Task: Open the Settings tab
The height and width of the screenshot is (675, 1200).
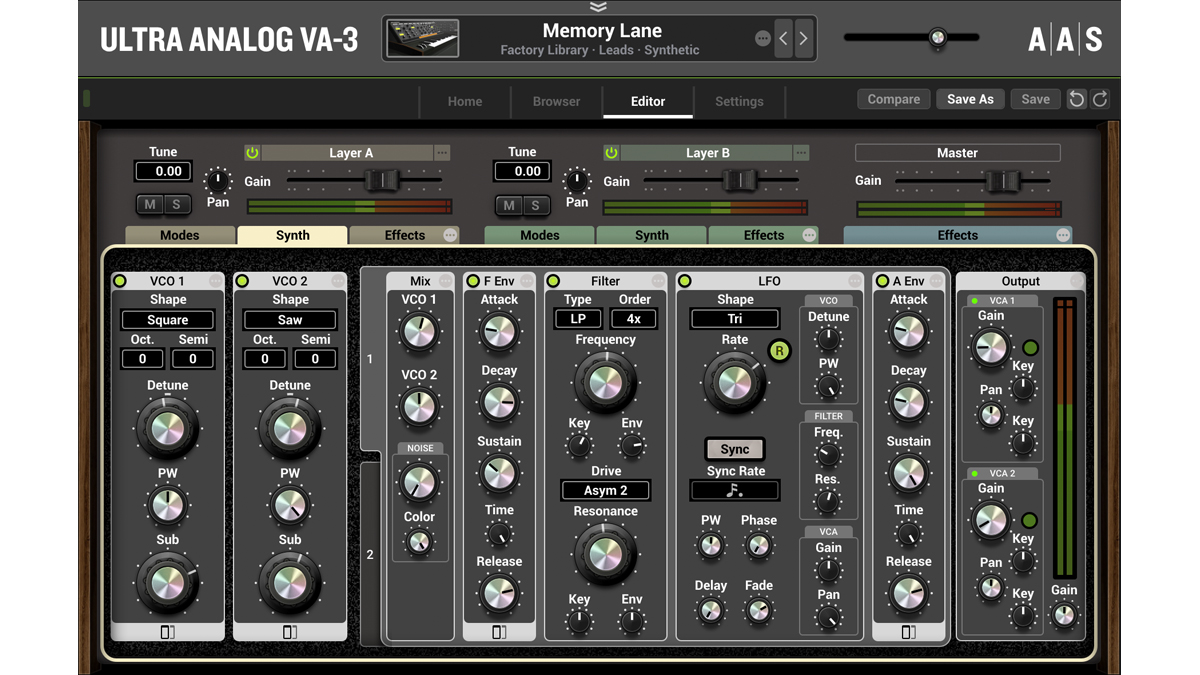Action: pyautogui.click(x=739, y=101)
